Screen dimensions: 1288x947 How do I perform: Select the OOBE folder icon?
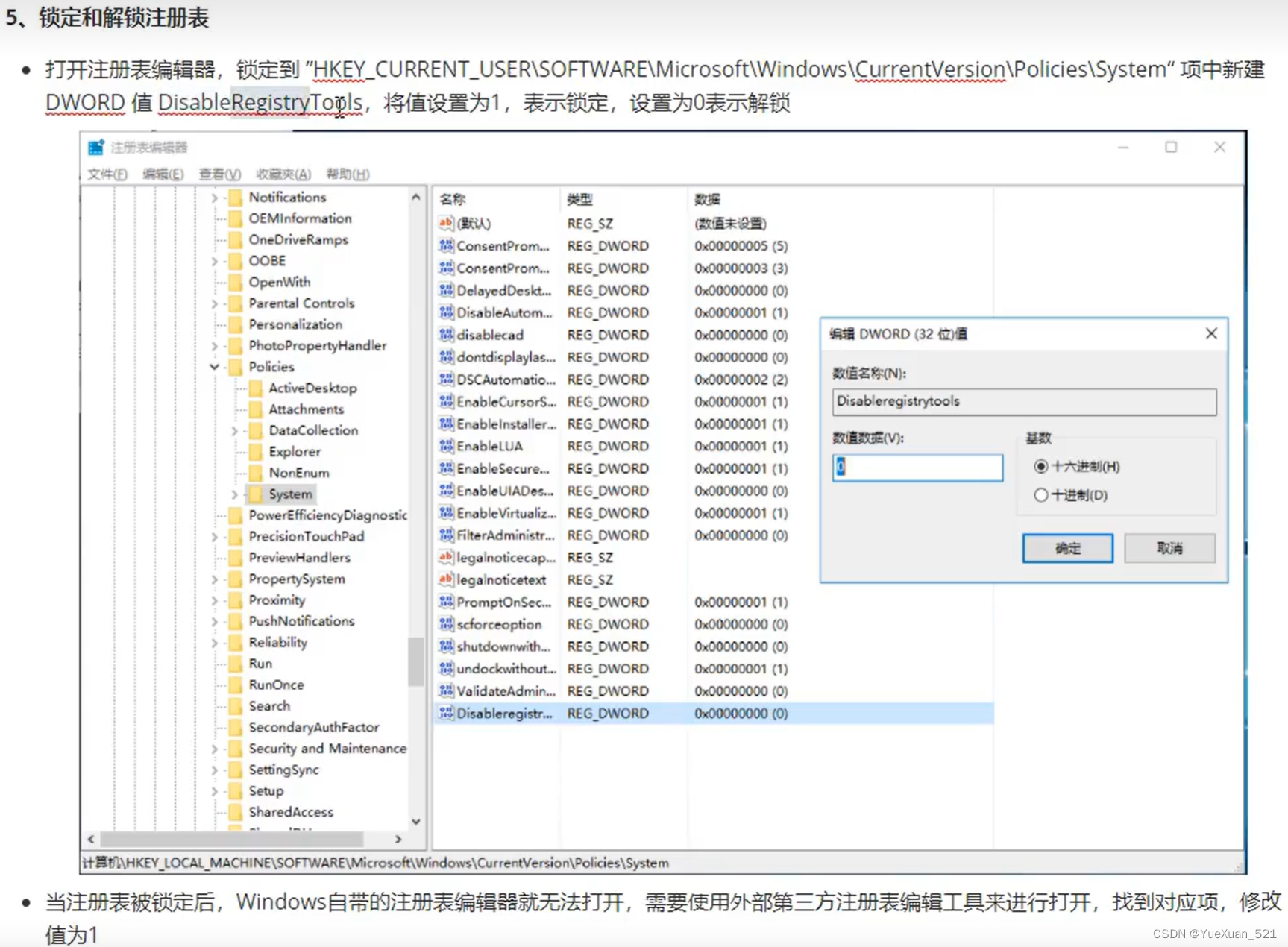tap(235, 261)
